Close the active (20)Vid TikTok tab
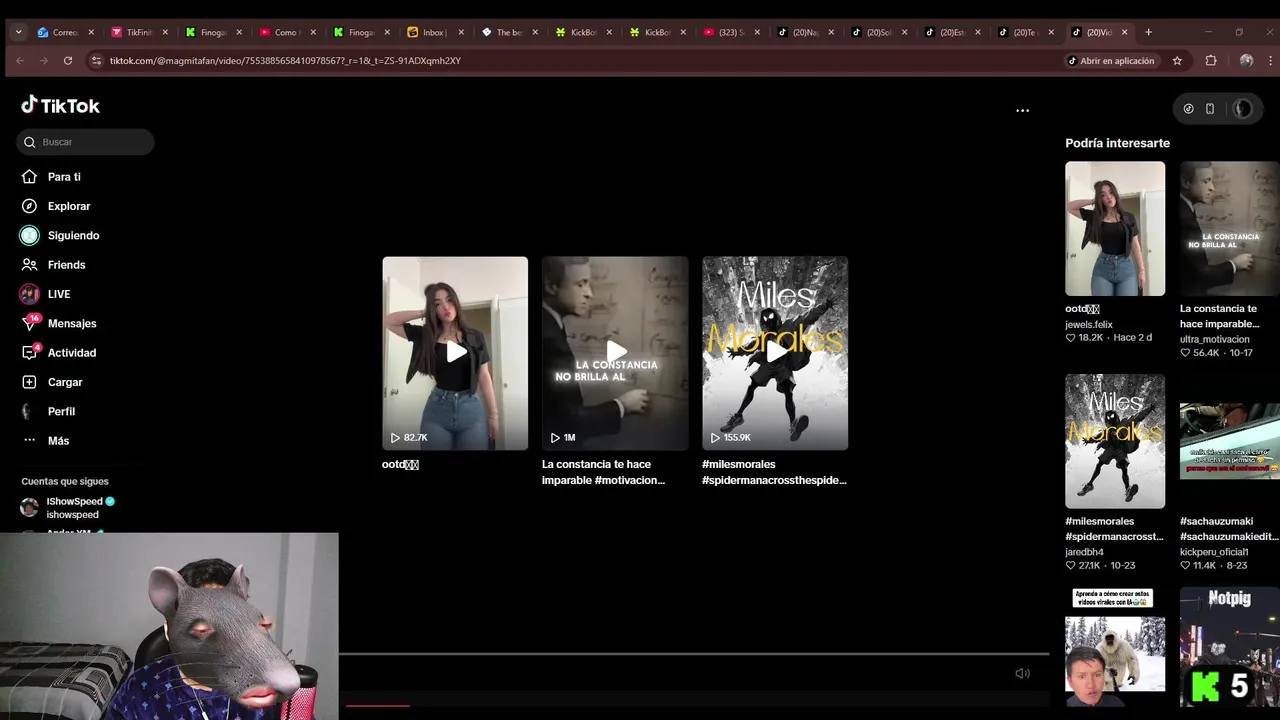This screenshot has height=720, width=1280. [x=1124, y=32]
